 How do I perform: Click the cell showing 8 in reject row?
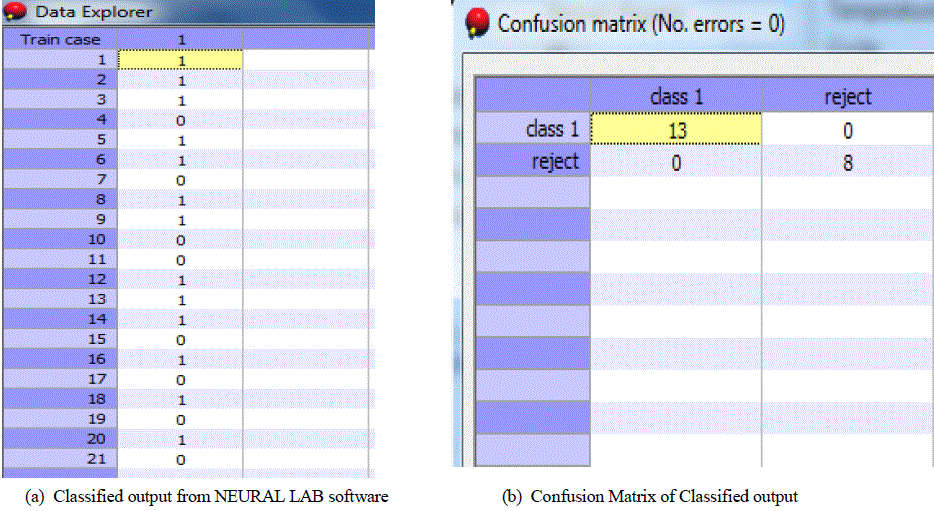[x=847, y=161]
